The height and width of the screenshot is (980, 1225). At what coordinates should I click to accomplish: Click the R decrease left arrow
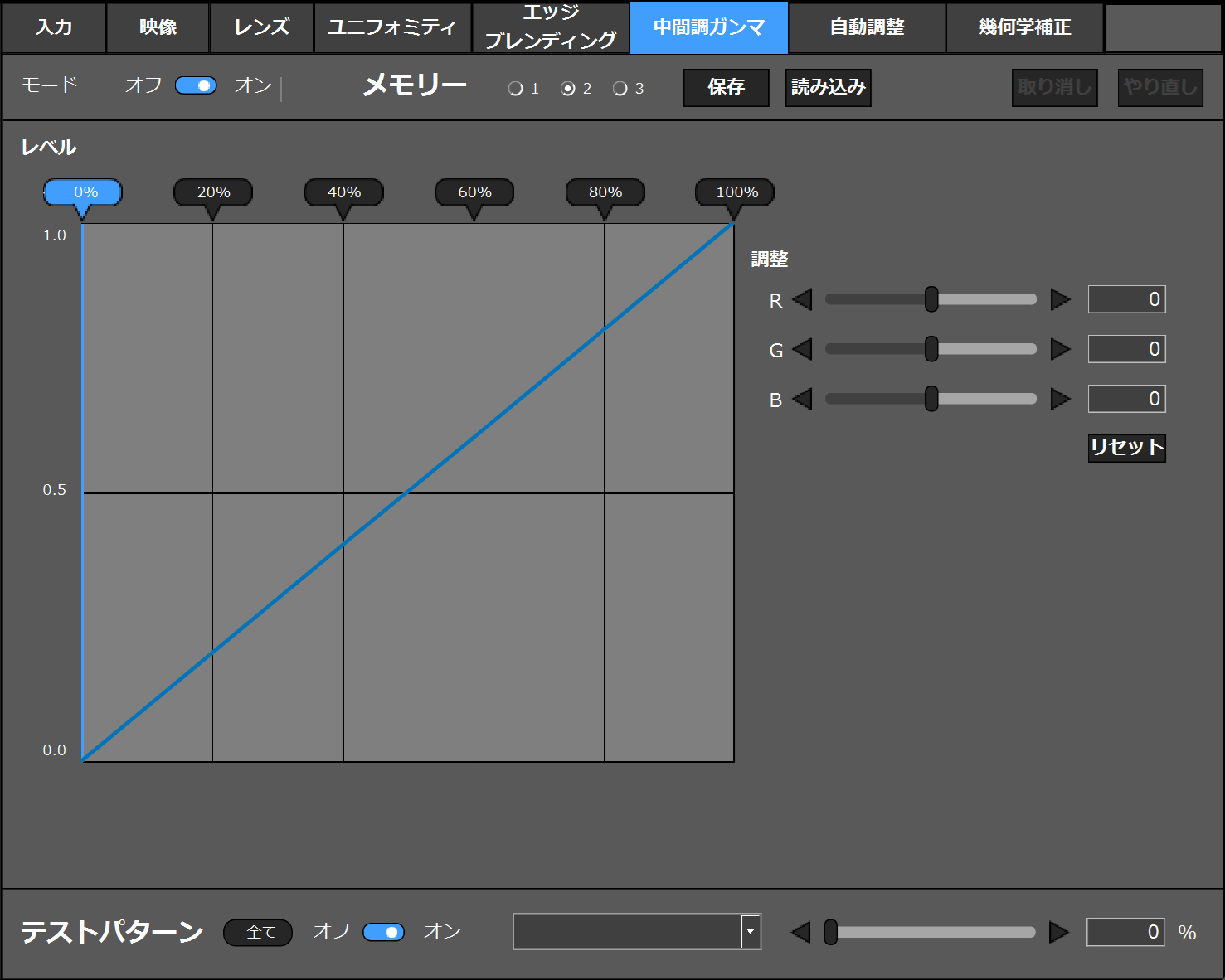(802, 299)
